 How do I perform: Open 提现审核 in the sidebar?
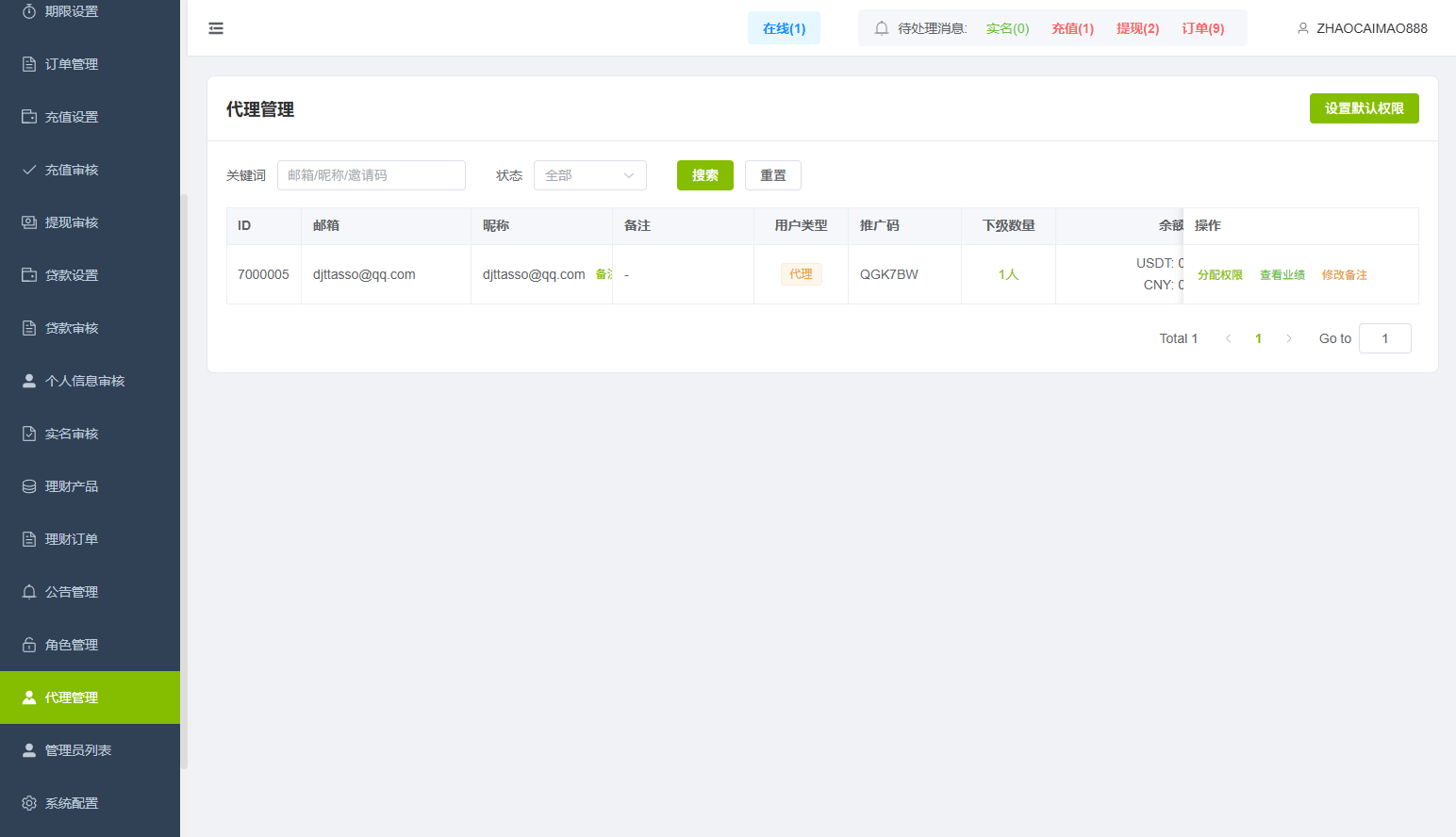click(x=72, y=222)
